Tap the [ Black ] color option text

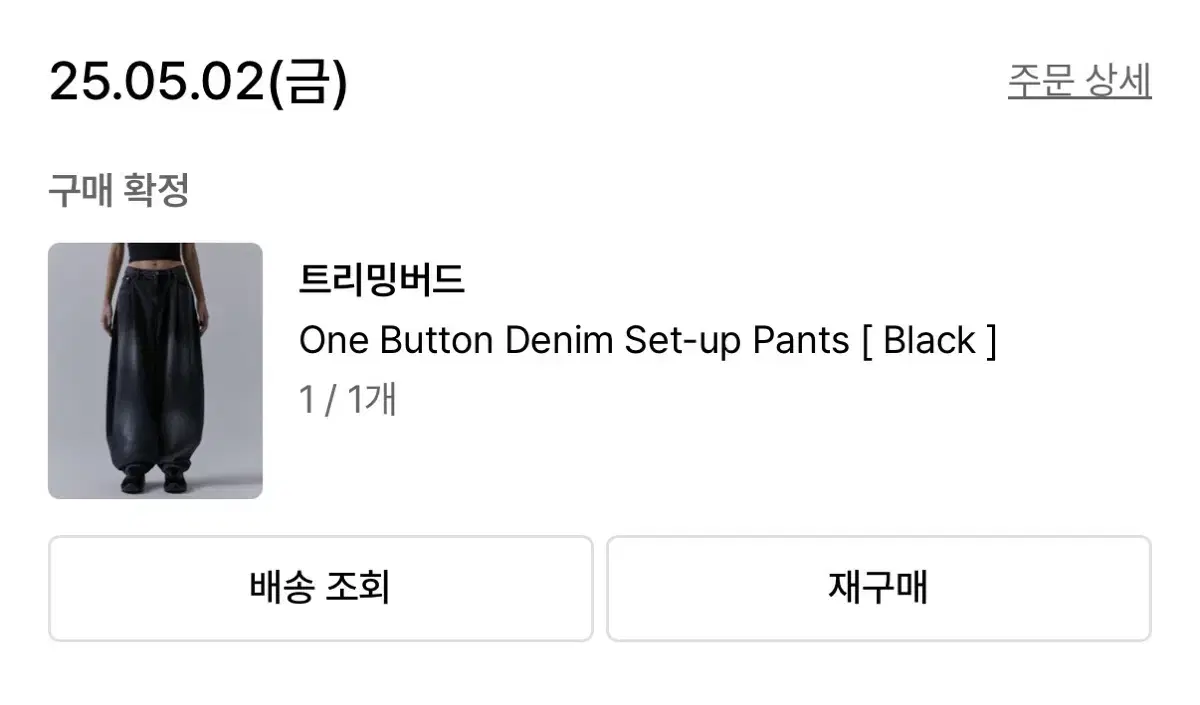click(929, 341)
